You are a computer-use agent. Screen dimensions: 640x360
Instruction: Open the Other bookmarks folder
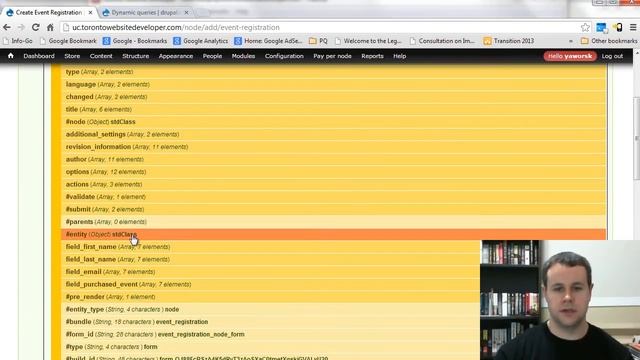[609, 41]
